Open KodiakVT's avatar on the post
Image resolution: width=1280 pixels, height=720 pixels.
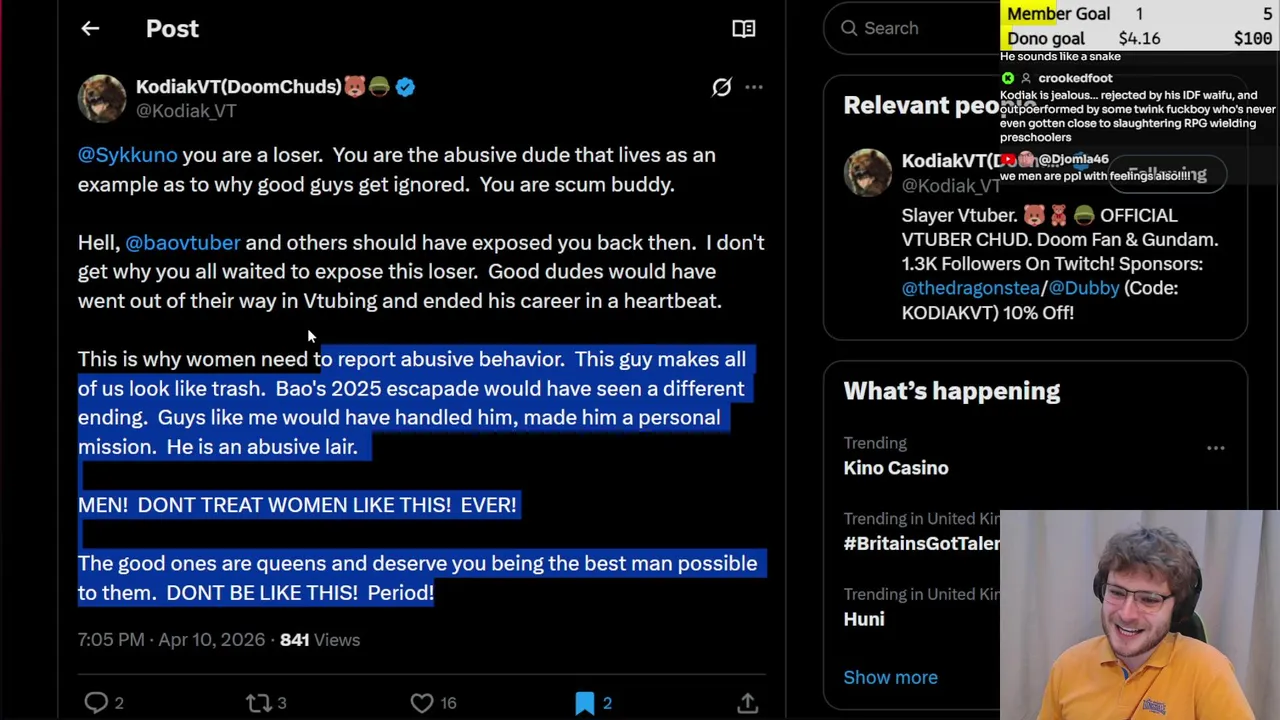coord(102,98)
